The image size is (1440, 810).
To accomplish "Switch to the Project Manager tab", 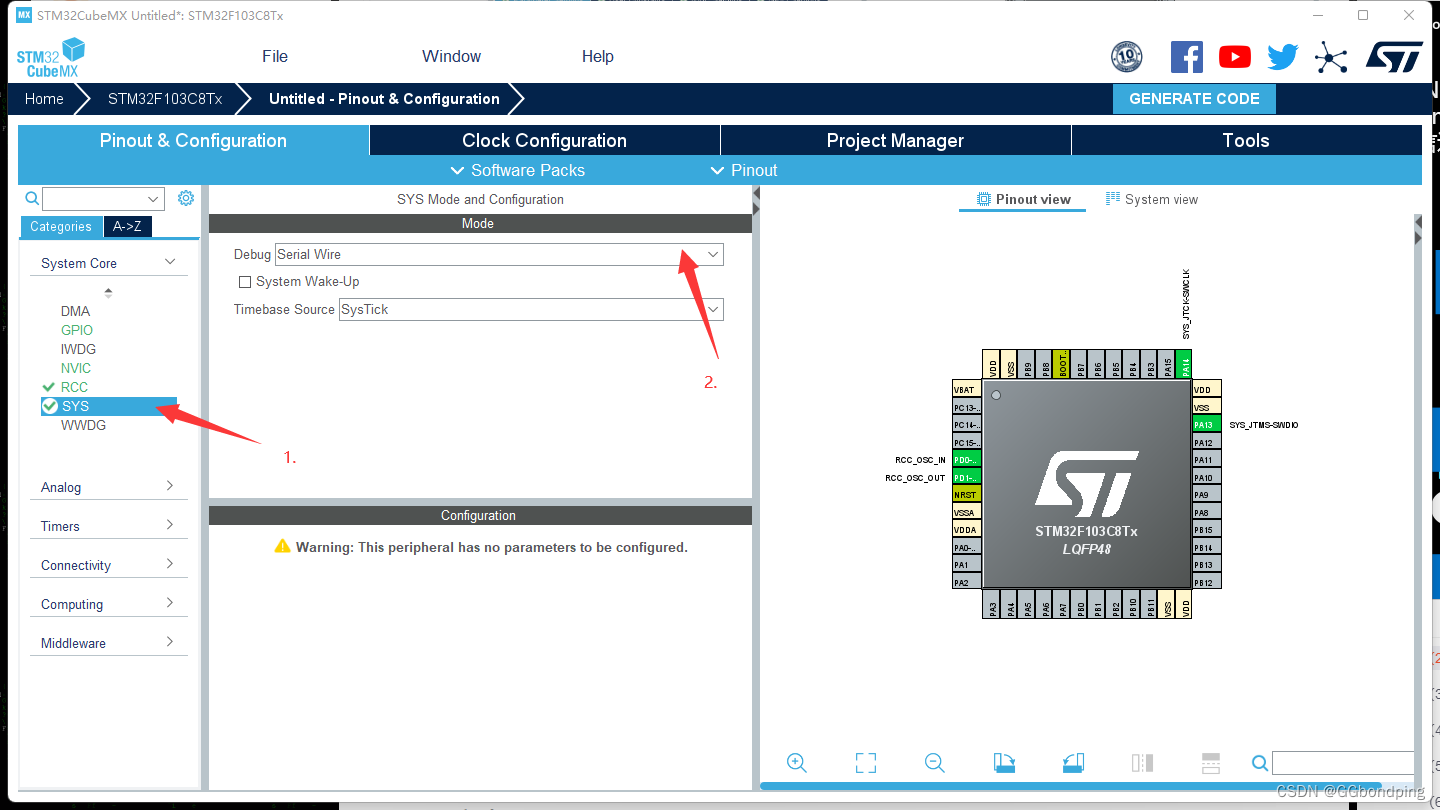I will (x=895, y=140).
